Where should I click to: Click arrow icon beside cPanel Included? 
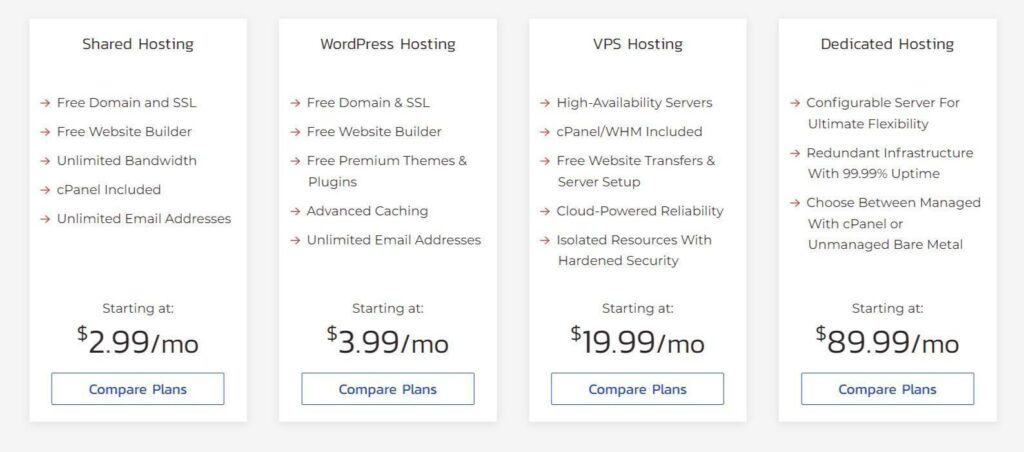[x=45, y=190]
